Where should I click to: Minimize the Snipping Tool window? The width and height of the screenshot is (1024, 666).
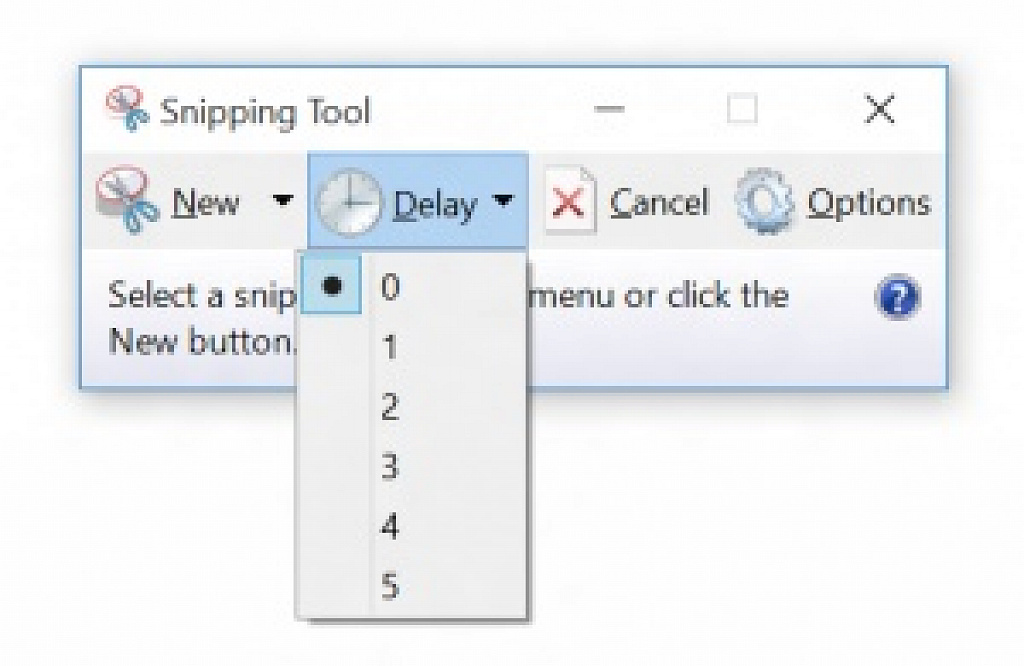click(609, 108)
